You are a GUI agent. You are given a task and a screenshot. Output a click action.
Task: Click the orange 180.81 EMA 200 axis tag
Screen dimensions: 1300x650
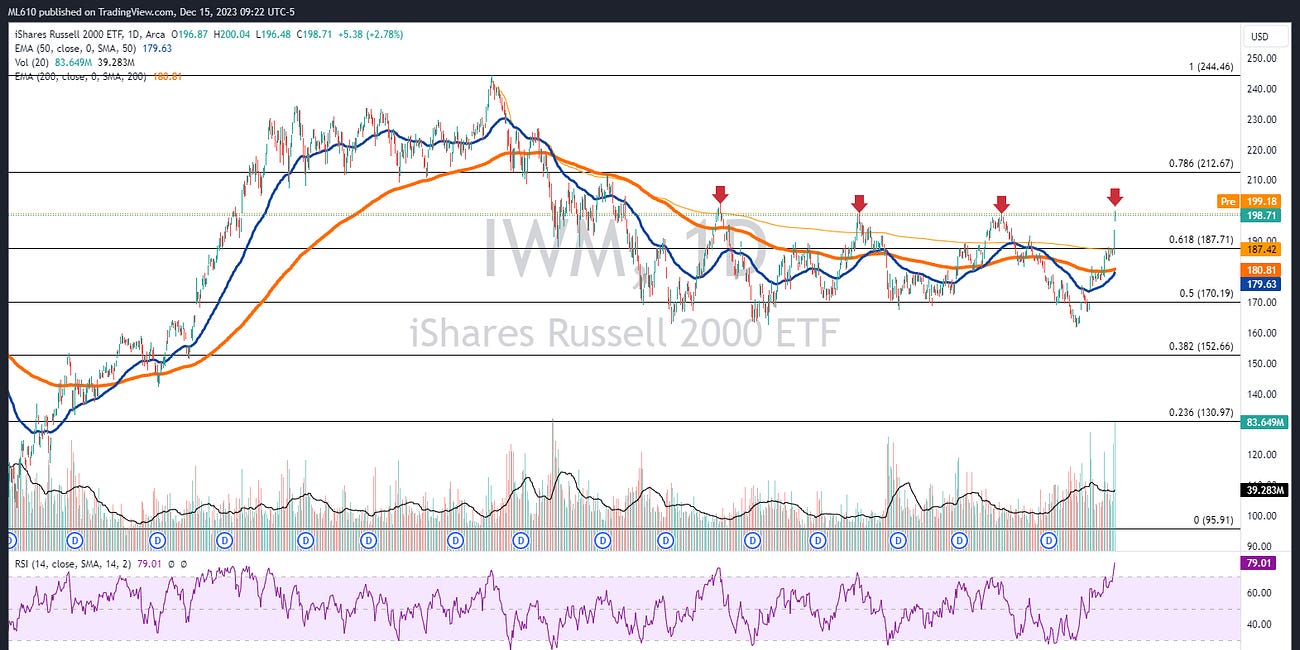tap(1260, 270)
